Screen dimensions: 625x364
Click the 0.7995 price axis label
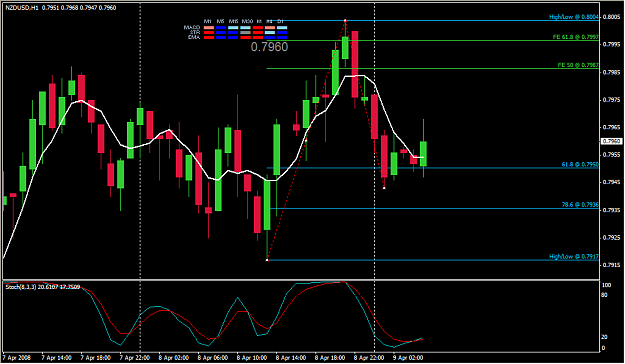612,44
